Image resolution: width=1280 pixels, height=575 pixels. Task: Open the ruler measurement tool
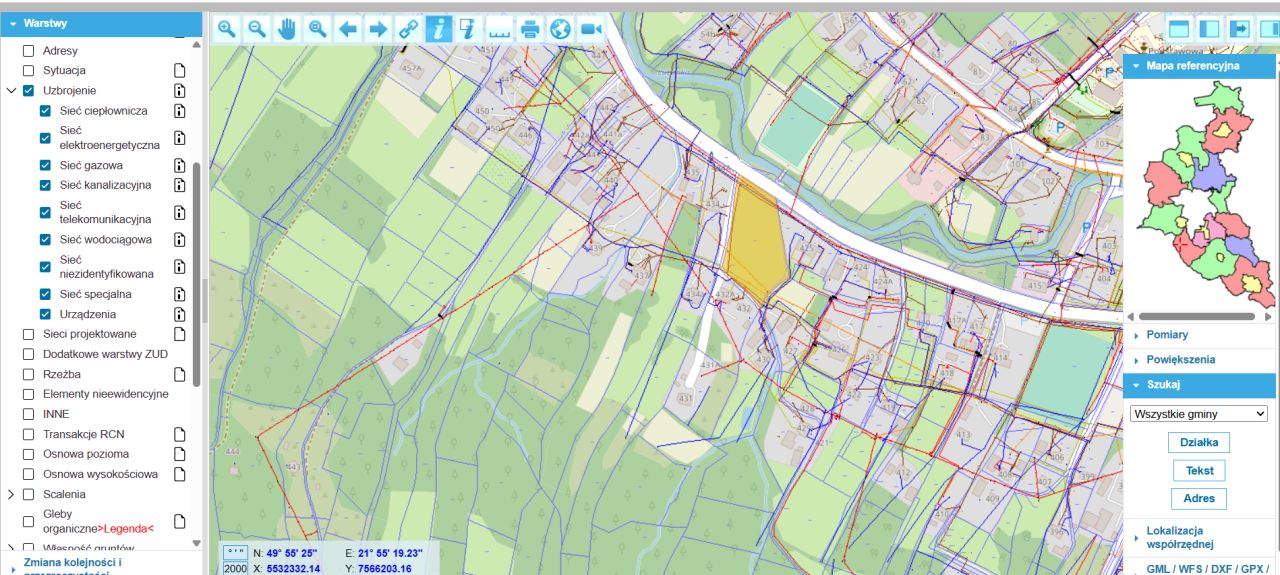pos(499,29)
